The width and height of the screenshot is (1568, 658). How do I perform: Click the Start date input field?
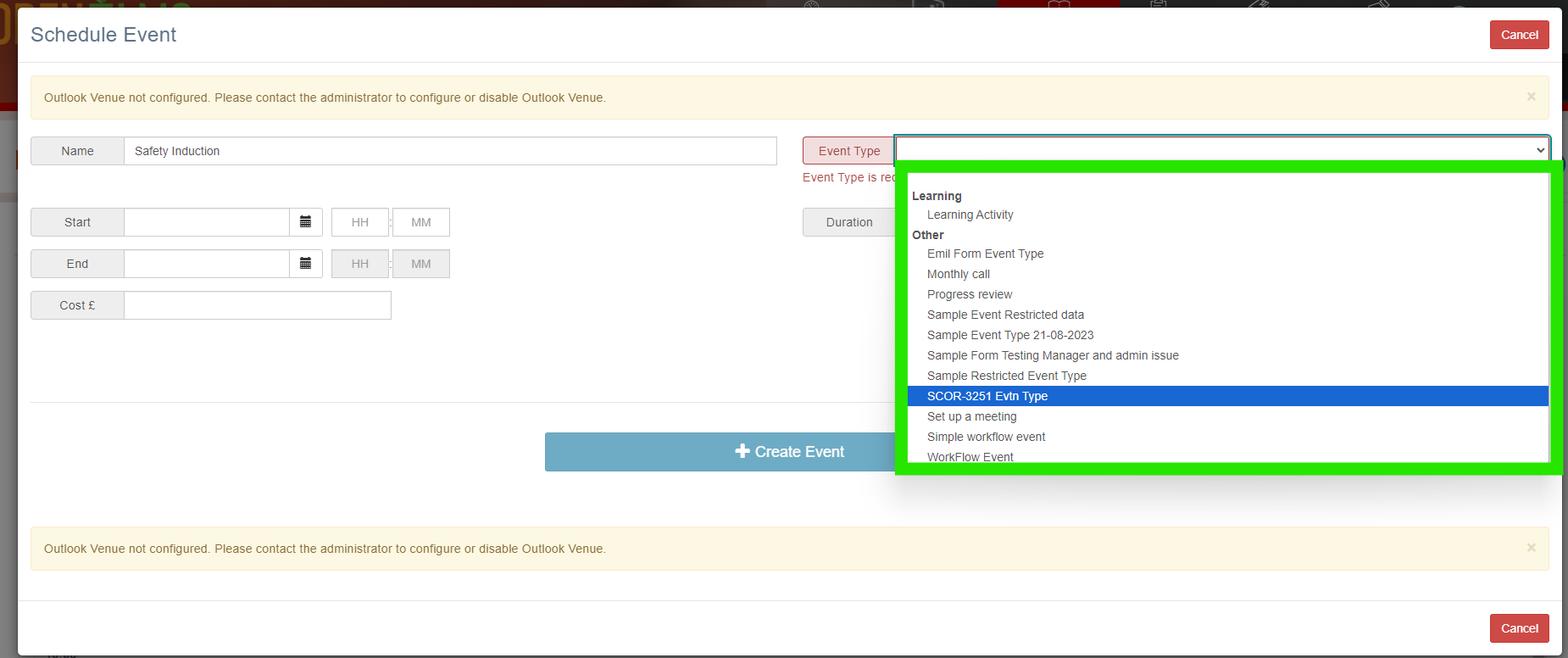point(207,222)
